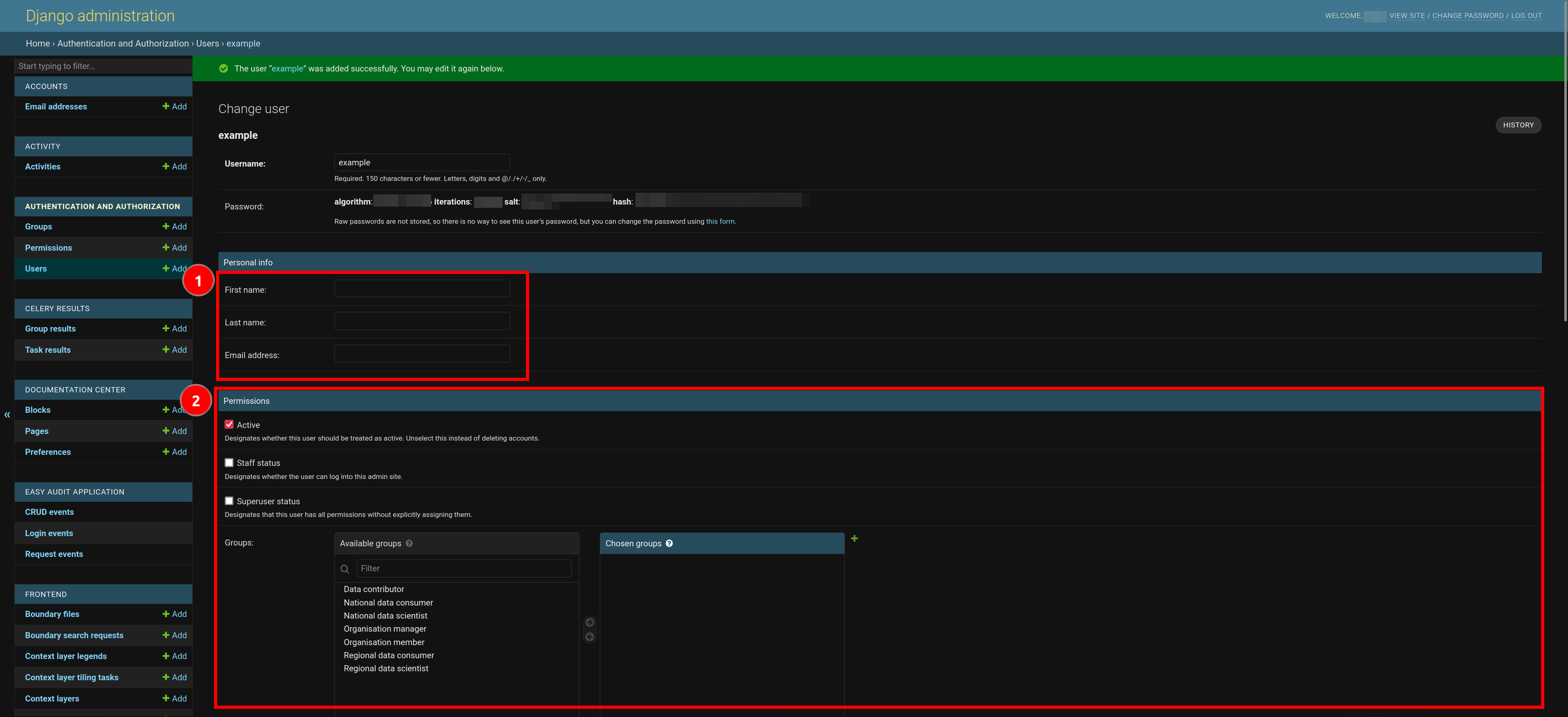This screenshot has width=1568, height=717.
Task: Add a new Group via sidebar
Action: point(175,227)
